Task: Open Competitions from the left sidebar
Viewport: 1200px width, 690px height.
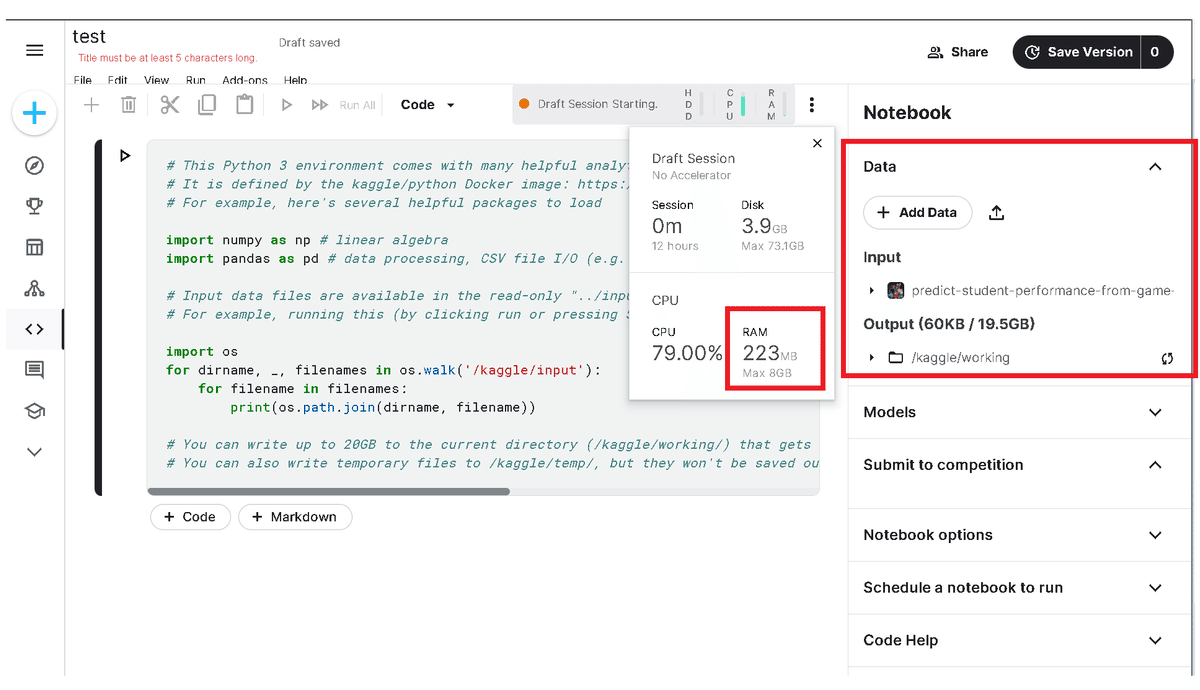Action: (34, 206)
